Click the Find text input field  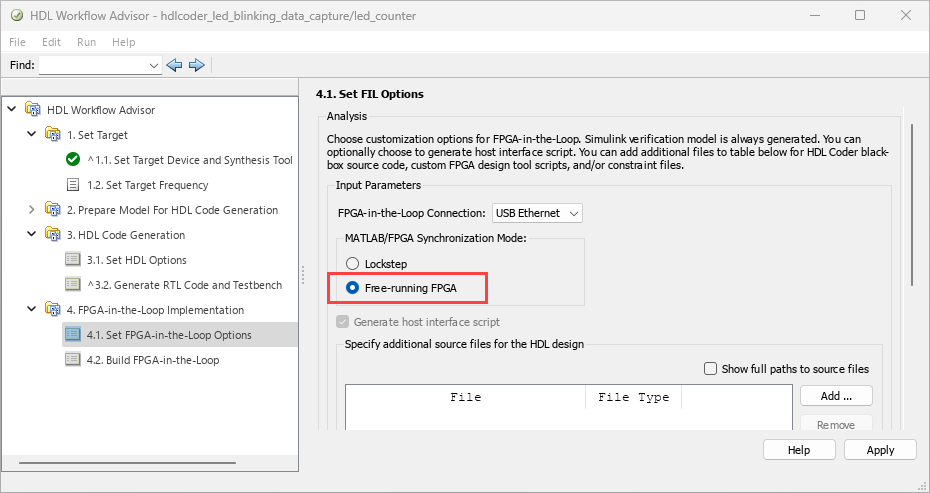point(94,65)
